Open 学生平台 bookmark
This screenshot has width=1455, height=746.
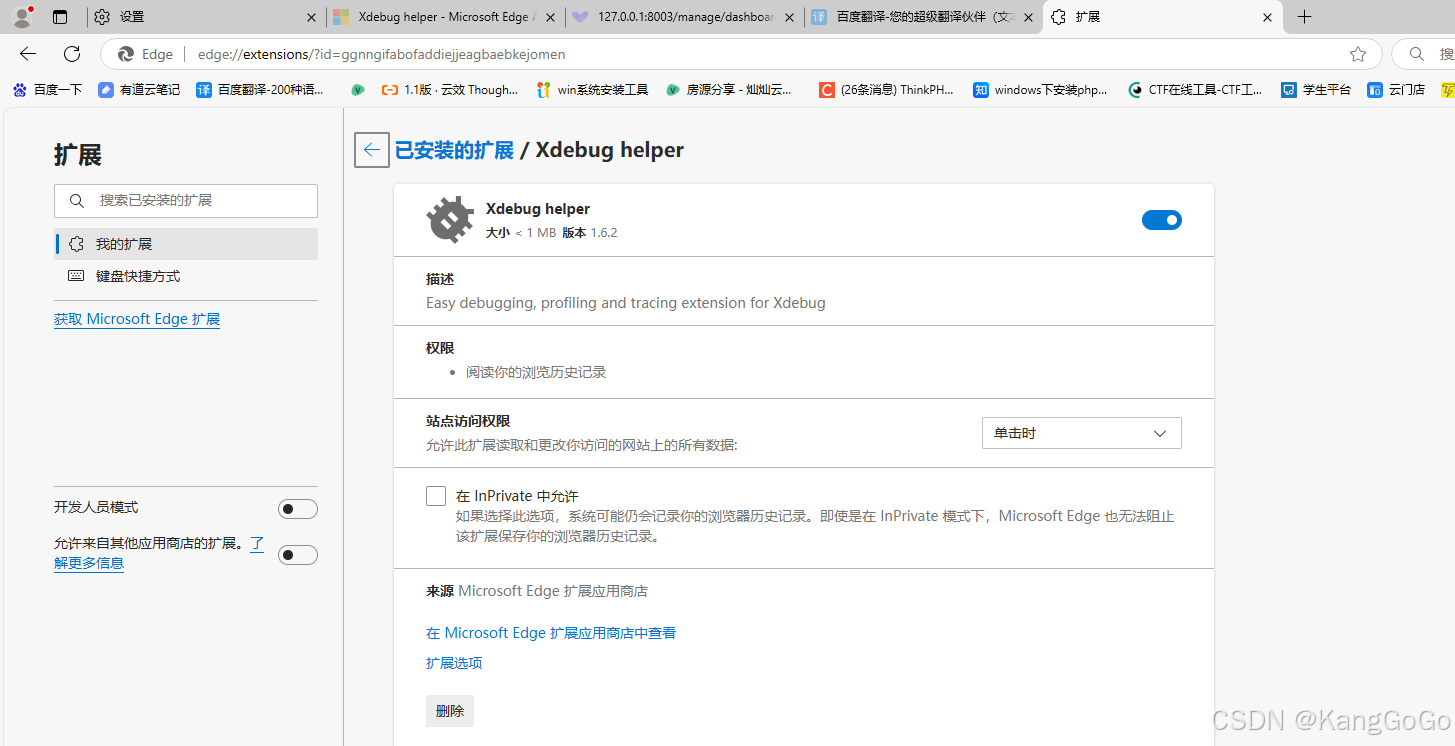point(1316,90)
